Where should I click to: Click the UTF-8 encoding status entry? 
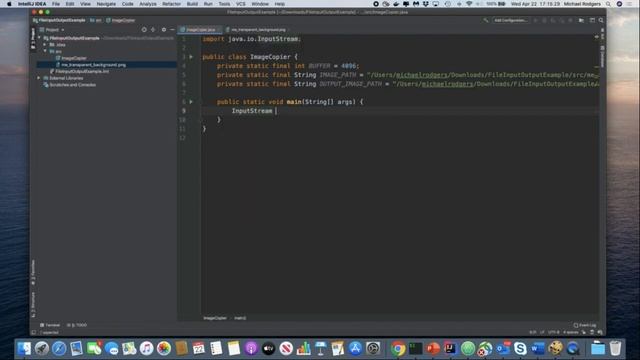553,332
